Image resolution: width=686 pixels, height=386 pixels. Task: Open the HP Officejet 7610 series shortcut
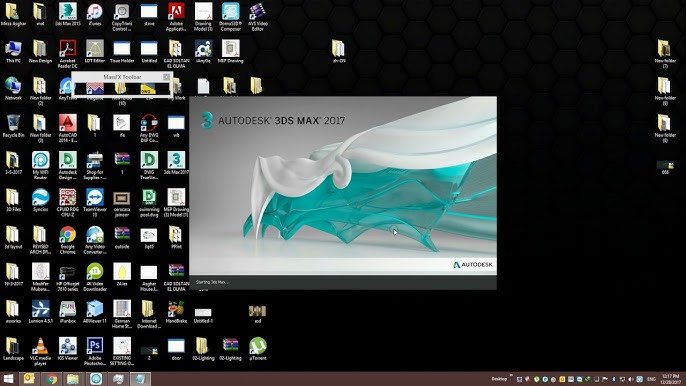[x=68, y=277]
